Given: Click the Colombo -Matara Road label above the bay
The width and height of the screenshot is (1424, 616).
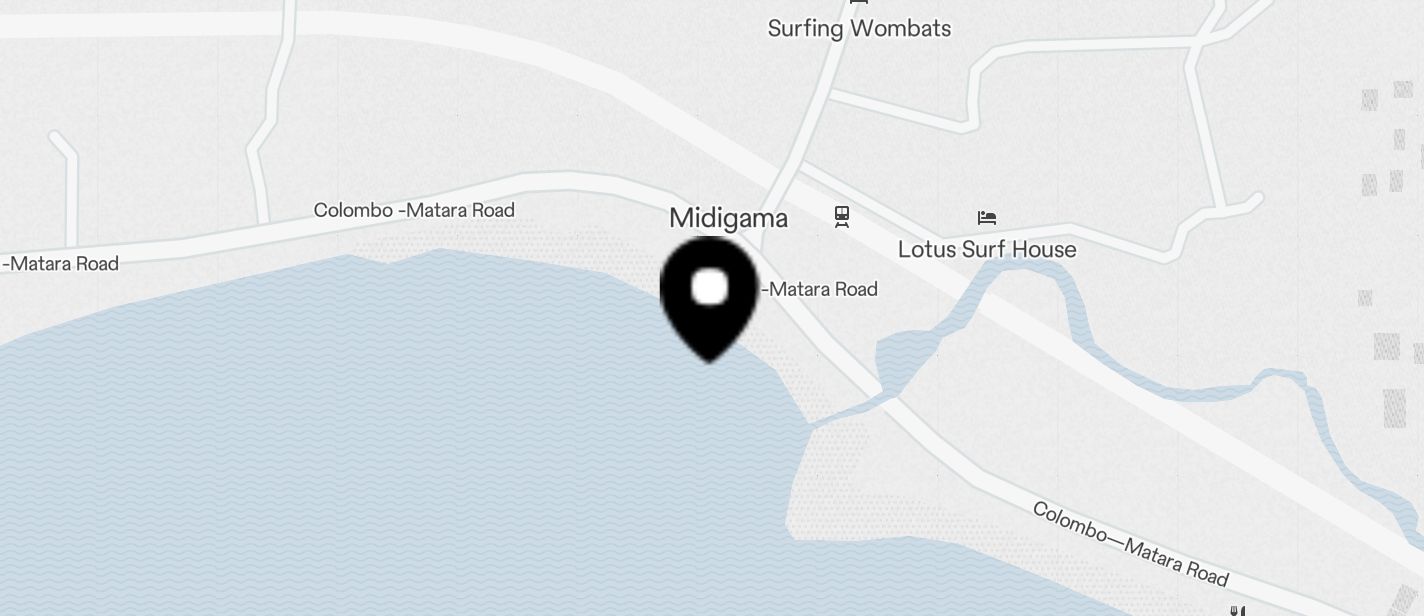Looking at the screenshot, I should (x=414, y=210).
